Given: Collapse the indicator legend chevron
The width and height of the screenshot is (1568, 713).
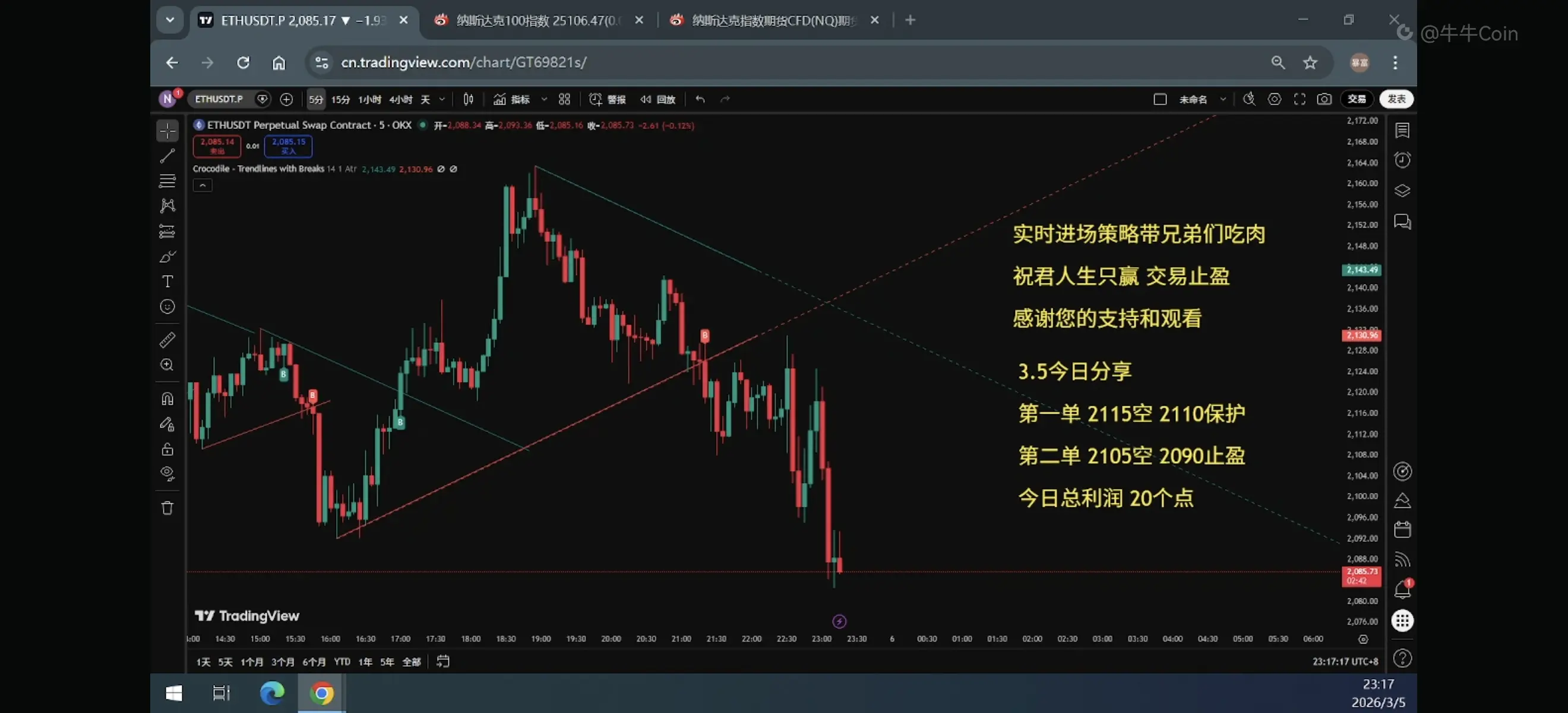Looking at the screenshot, I should [203, 185].
